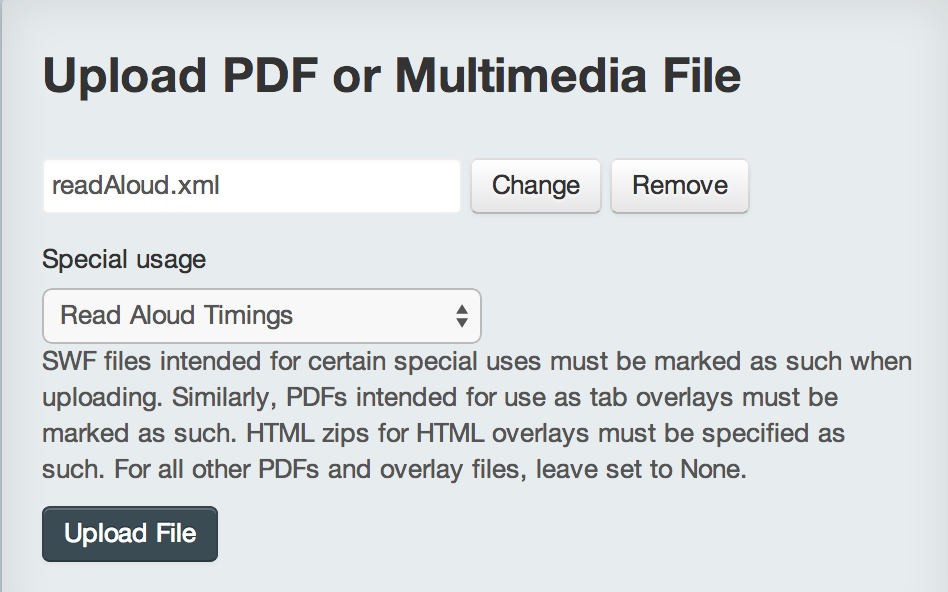
Task: Click the Change button
Action: (536, 186)
